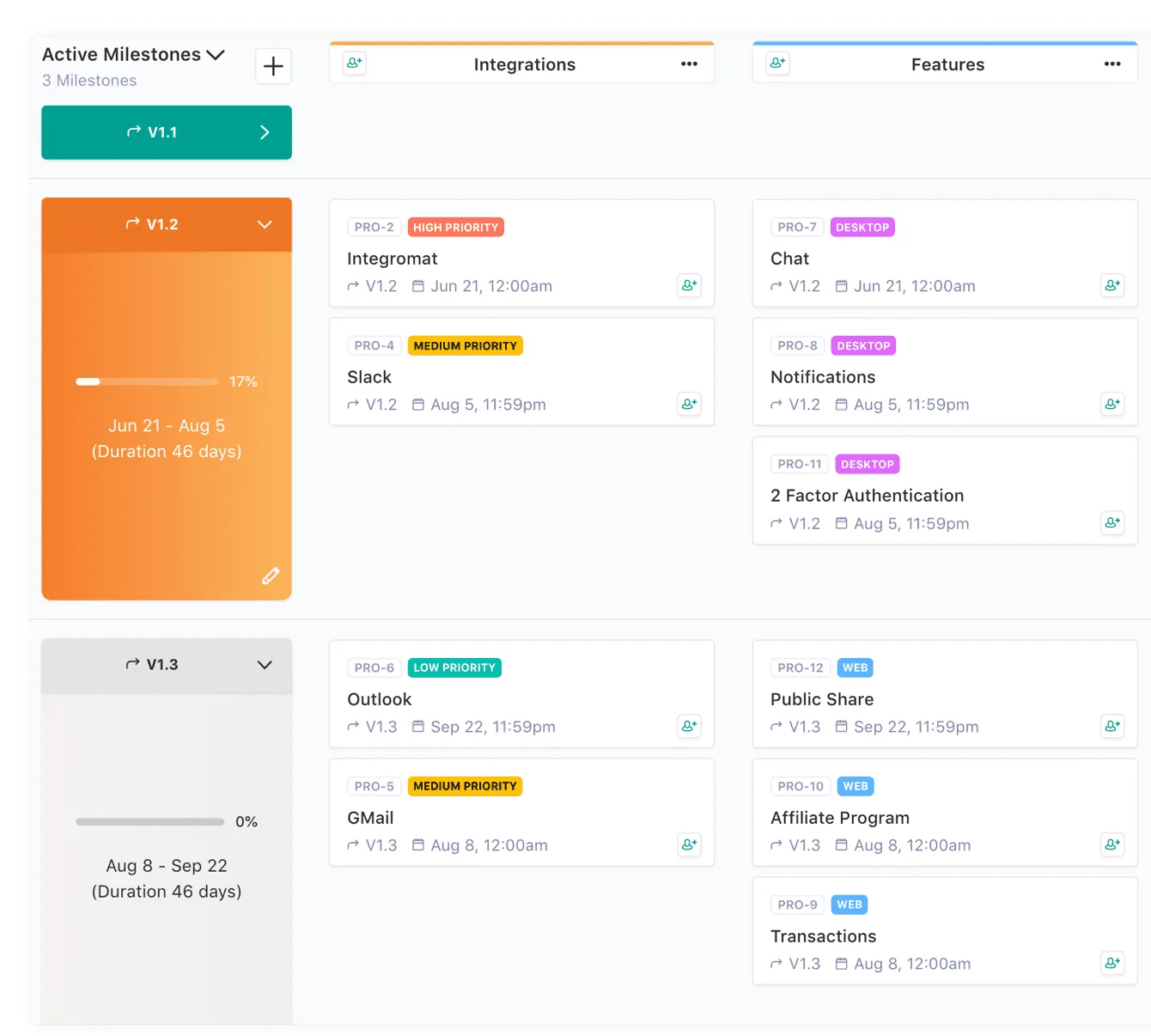Click the plus button to add a new milestone
Screen dimensions: 1151x1036
point(273,66)
